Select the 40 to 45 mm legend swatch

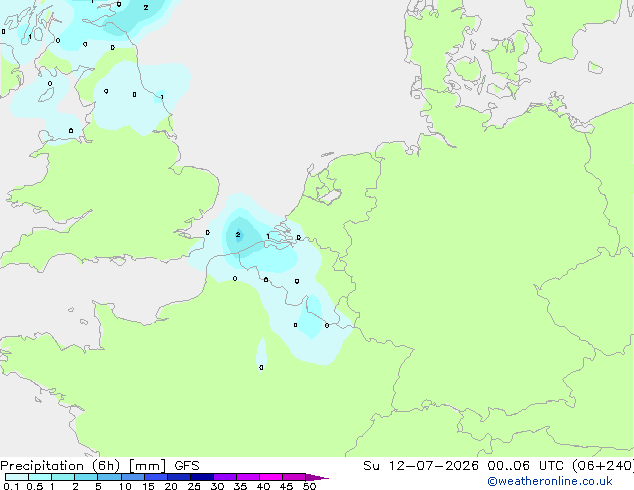[271, 477]
